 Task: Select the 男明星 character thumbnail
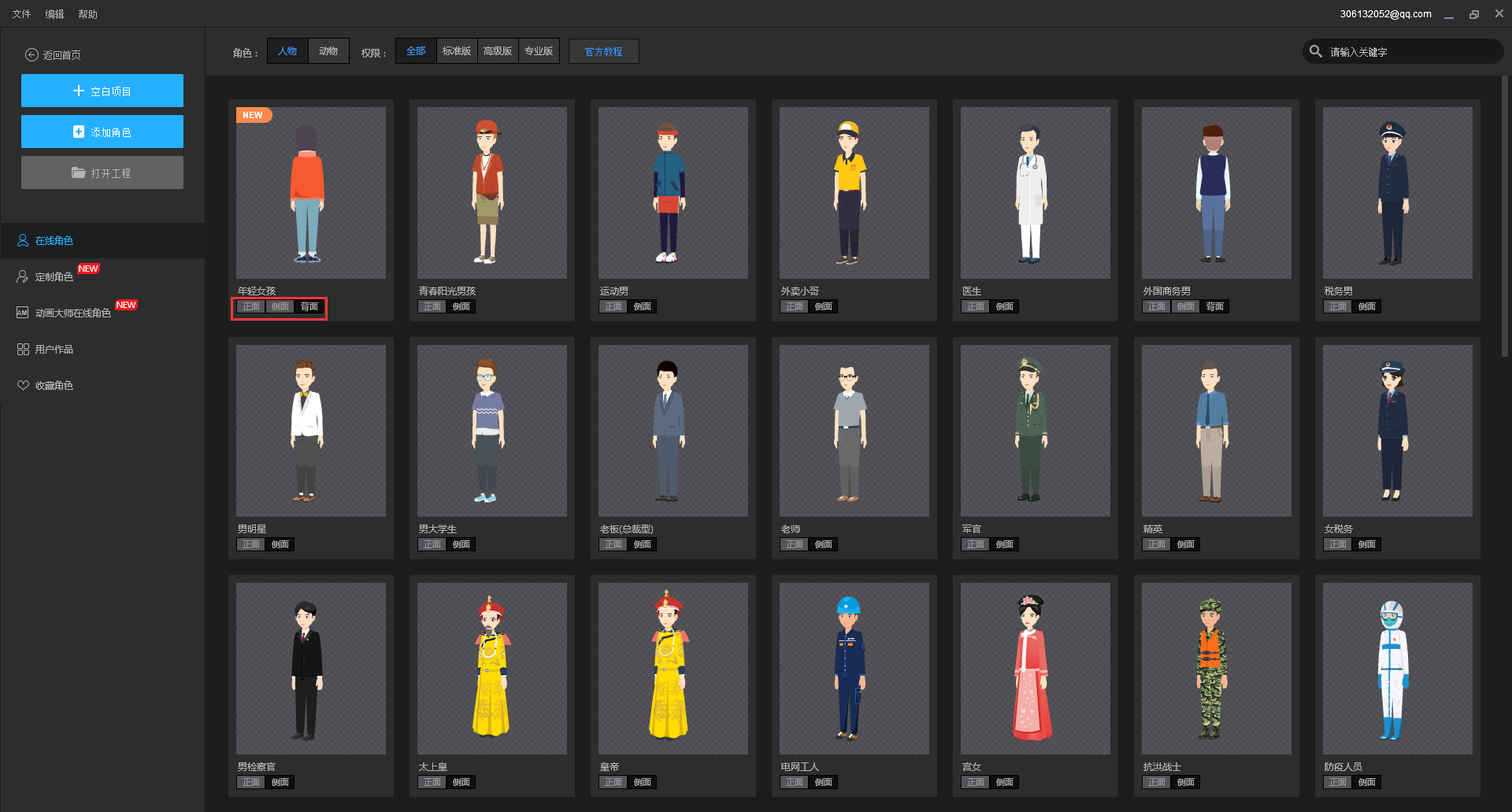(311, 431)
